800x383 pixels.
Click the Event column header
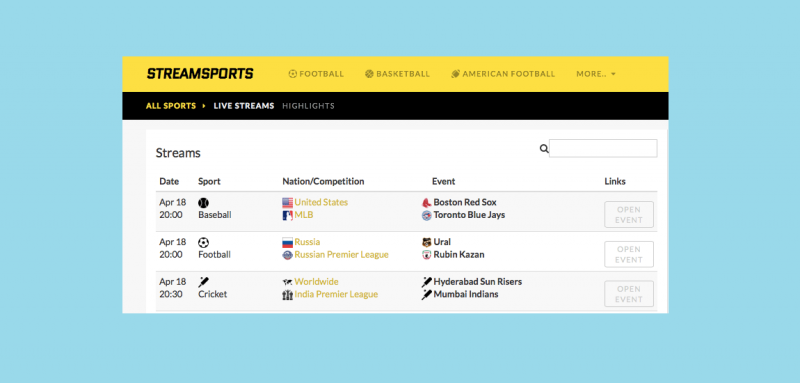coord(443,182)
